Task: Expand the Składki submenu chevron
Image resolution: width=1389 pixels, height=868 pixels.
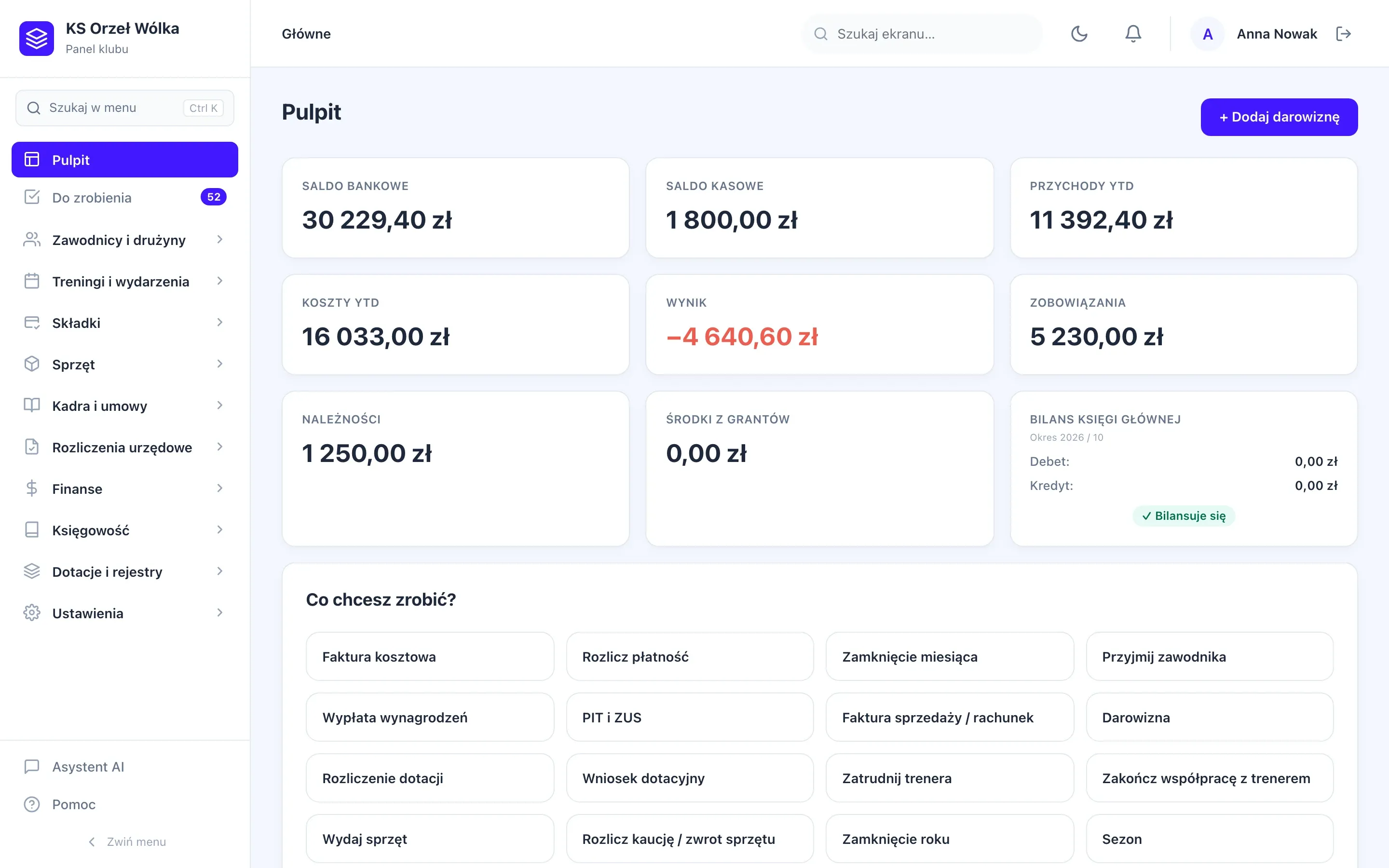Action: pyautogui.click(x=220, y=322)
